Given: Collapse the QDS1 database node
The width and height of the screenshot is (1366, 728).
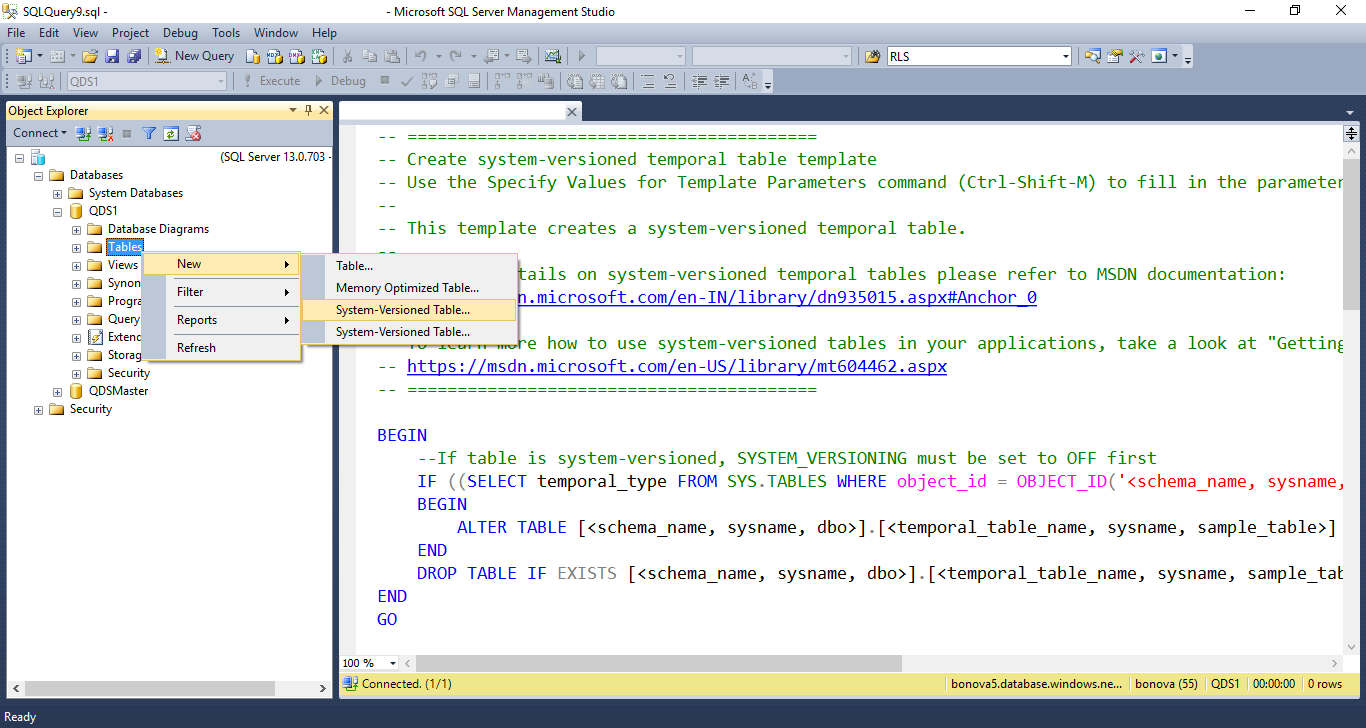Looking at the screenshot, I should point(58,211).
